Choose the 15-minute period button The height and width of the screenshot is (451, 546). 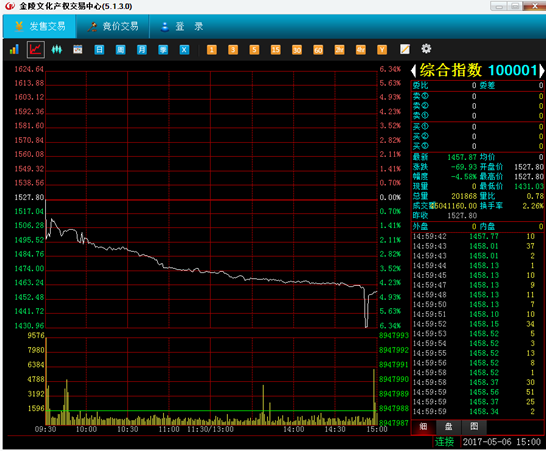tap(275, 50)
